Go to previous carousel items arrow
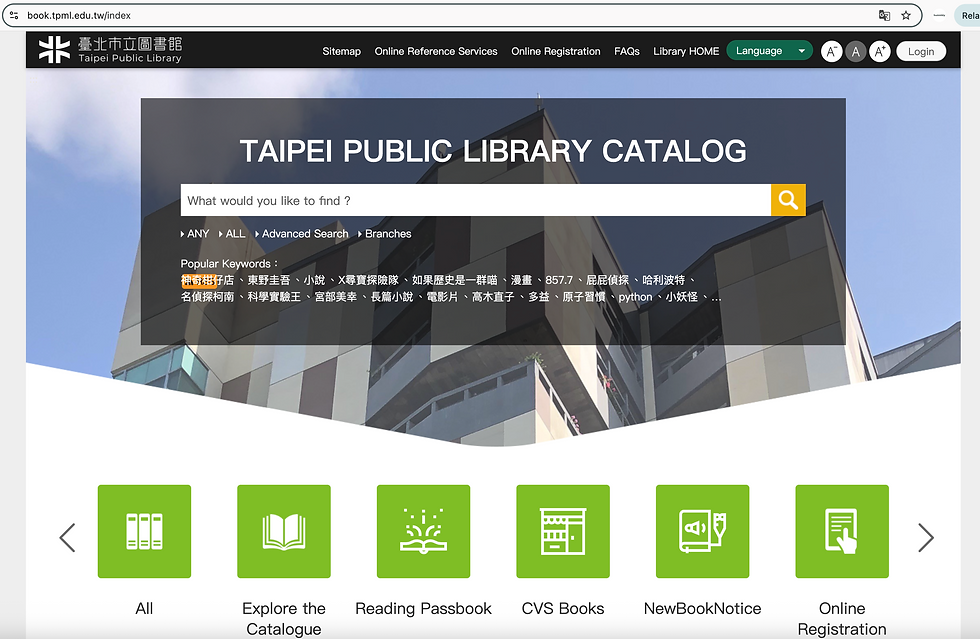Screen dimensions: 980x639 [x=68, y=538]
